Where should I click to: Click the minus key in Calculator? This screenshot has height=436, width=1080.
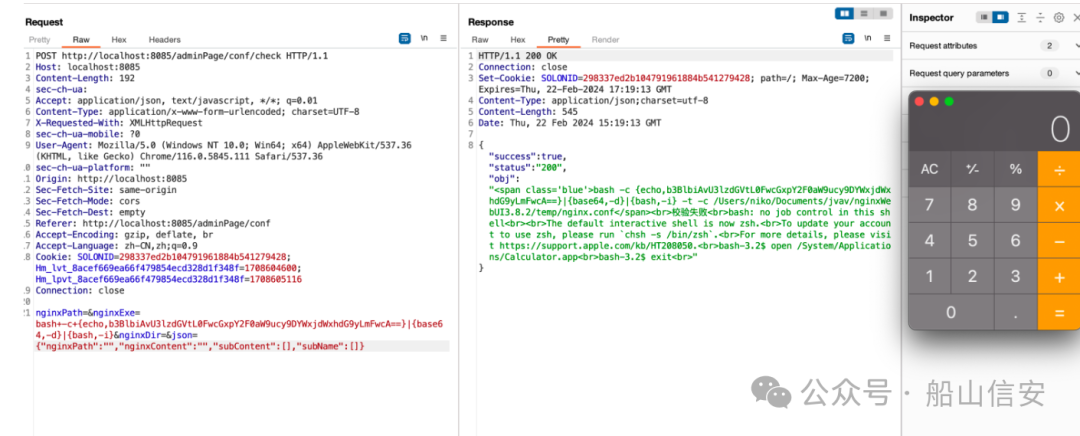tap(1059, 240)
